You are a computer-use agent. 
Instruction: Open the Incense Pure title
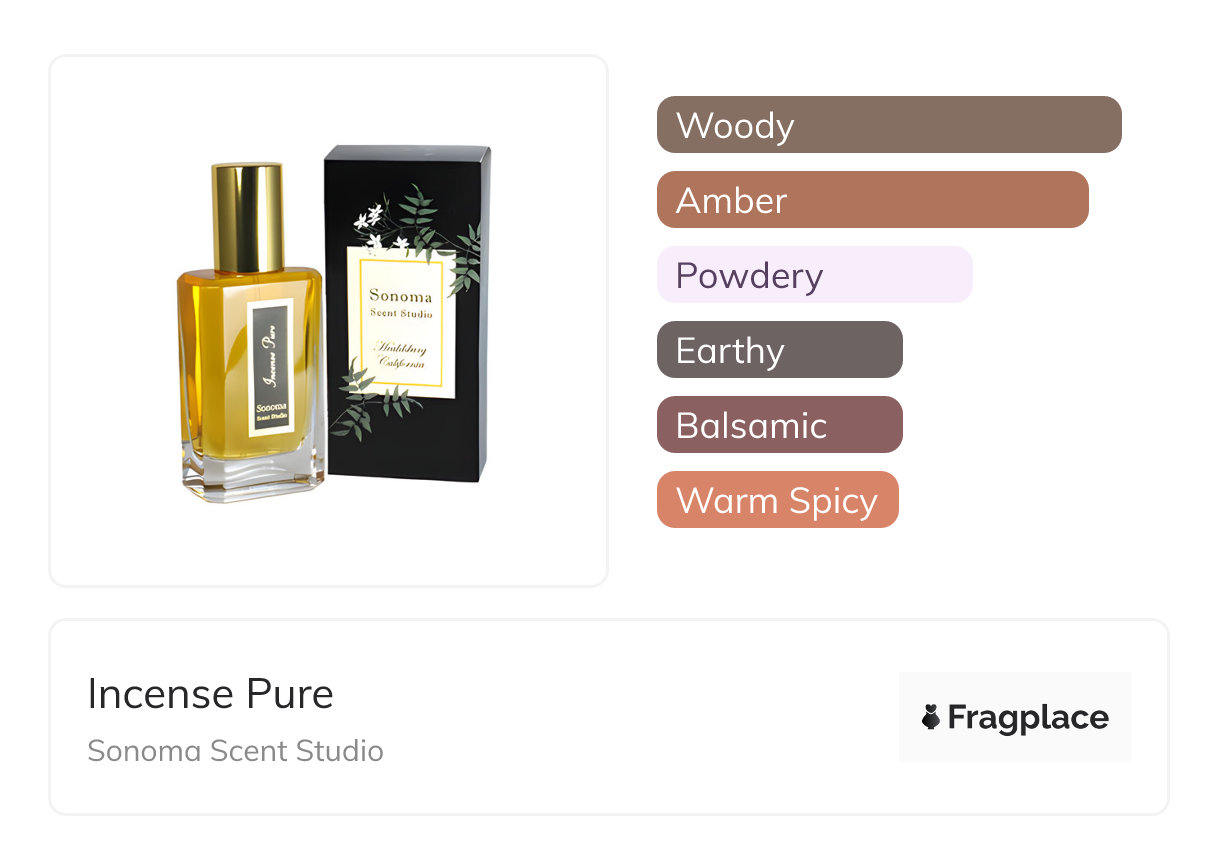point(211,694)
